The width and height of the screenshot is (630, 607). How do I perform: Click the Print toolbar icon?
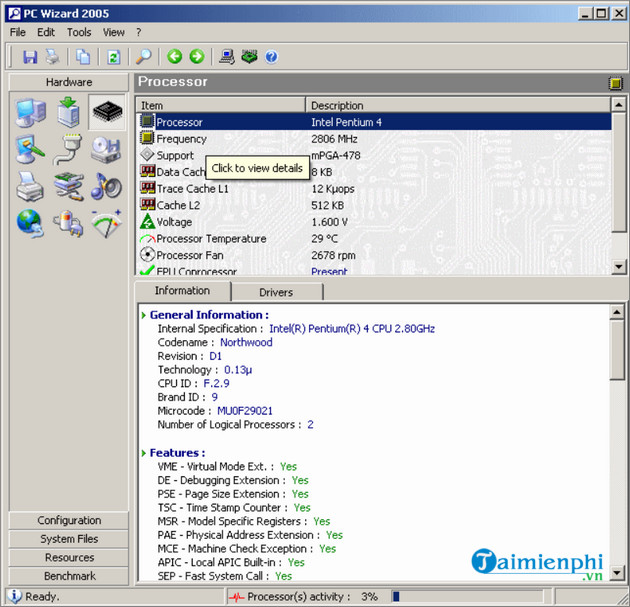pyautogui.click(x=53, y=57)
